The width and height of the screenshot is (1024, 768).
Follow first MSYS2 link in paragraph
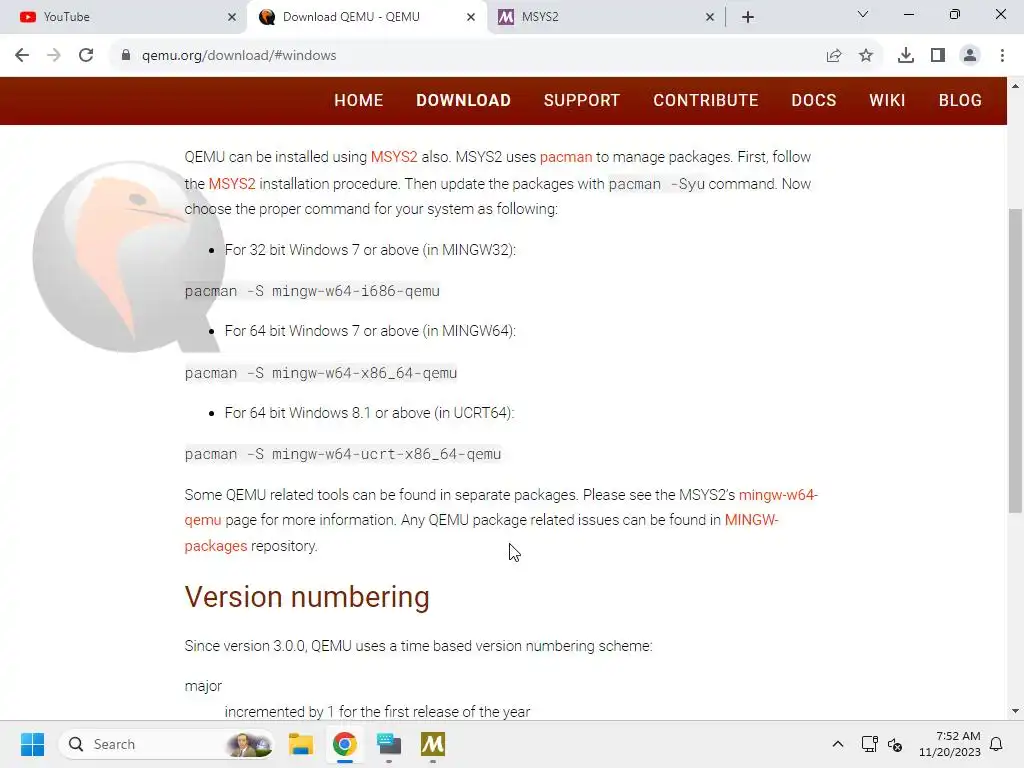pos(394,157)
